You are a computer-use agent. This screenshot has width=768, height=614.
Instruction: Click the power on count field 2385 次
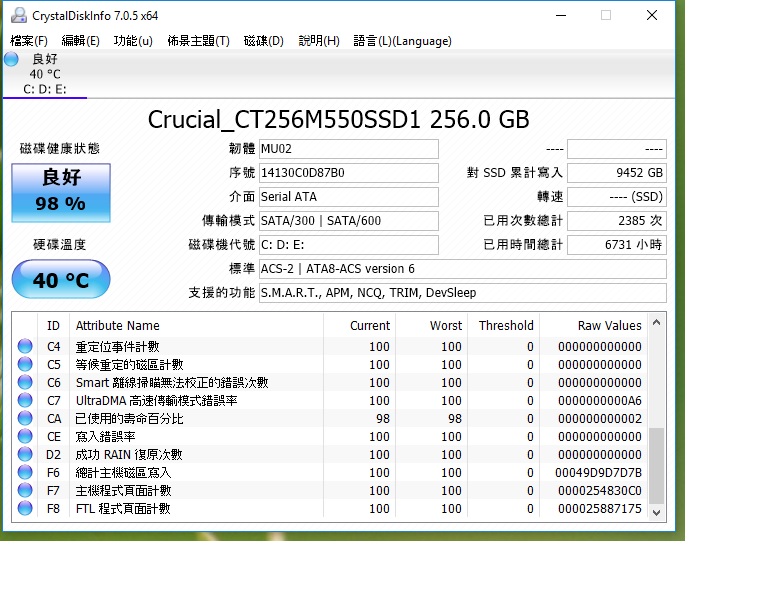tap(617, 221)
